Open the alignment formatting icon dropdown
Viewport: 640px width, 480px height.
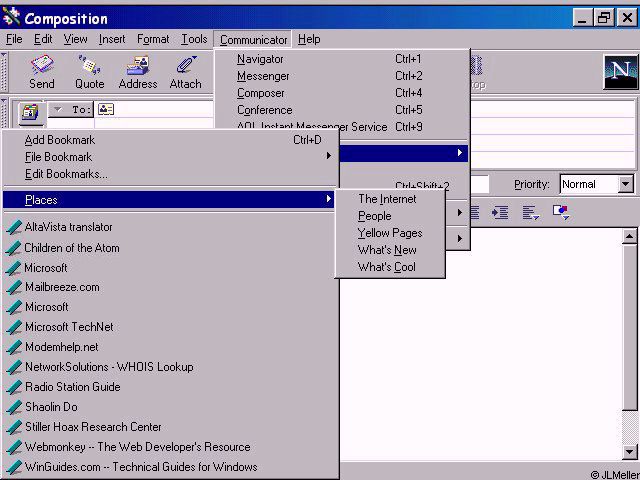pos(531,213)
